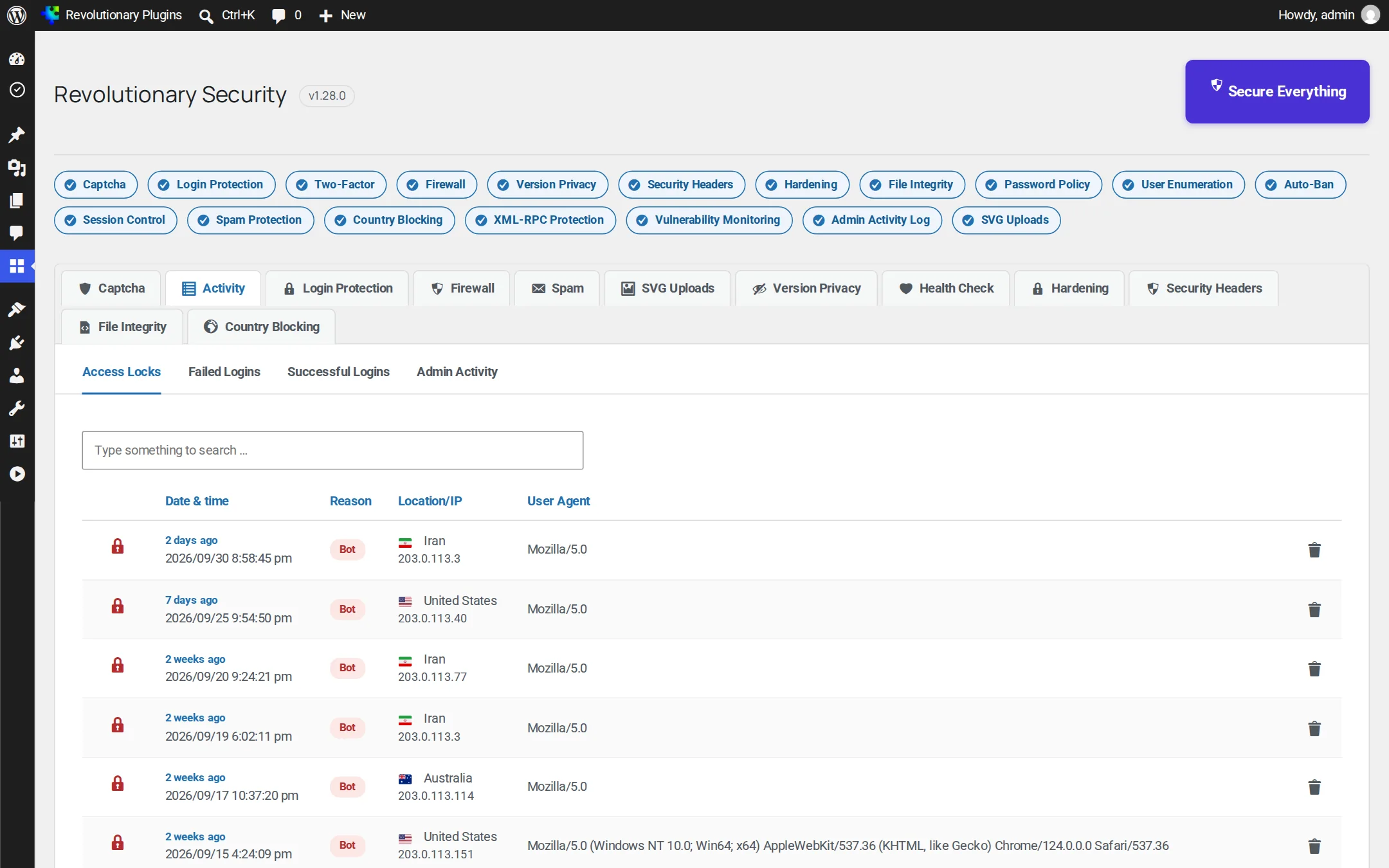
Task: Focus the Type something to search field
Action: point(332,450)
